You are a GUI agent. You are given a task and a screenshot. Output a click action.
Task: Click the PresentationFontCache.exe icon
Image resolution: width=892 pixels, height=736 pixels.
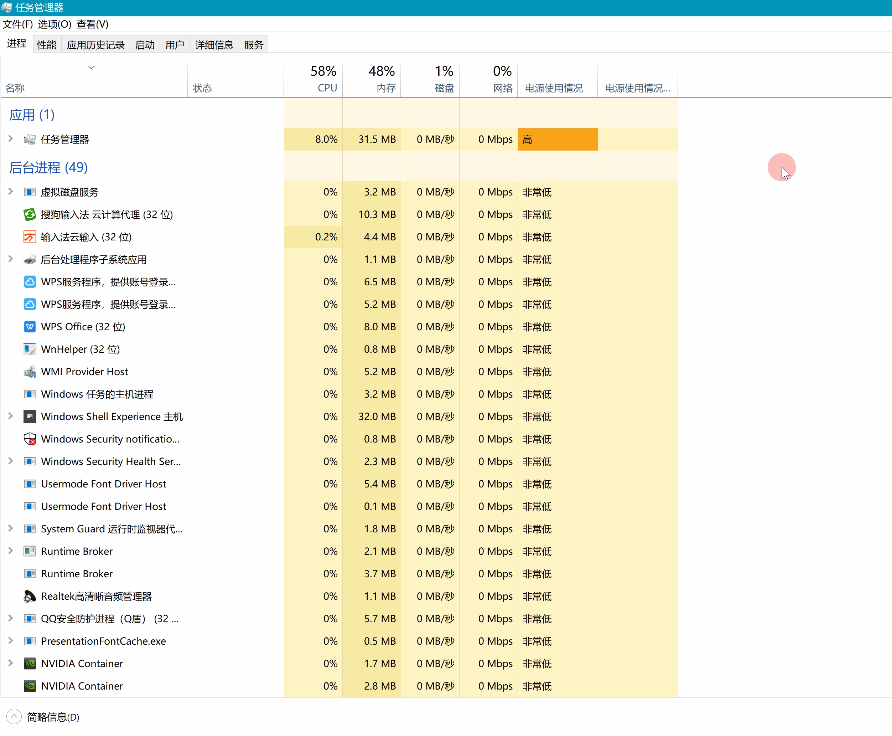(x=30, y=641)
